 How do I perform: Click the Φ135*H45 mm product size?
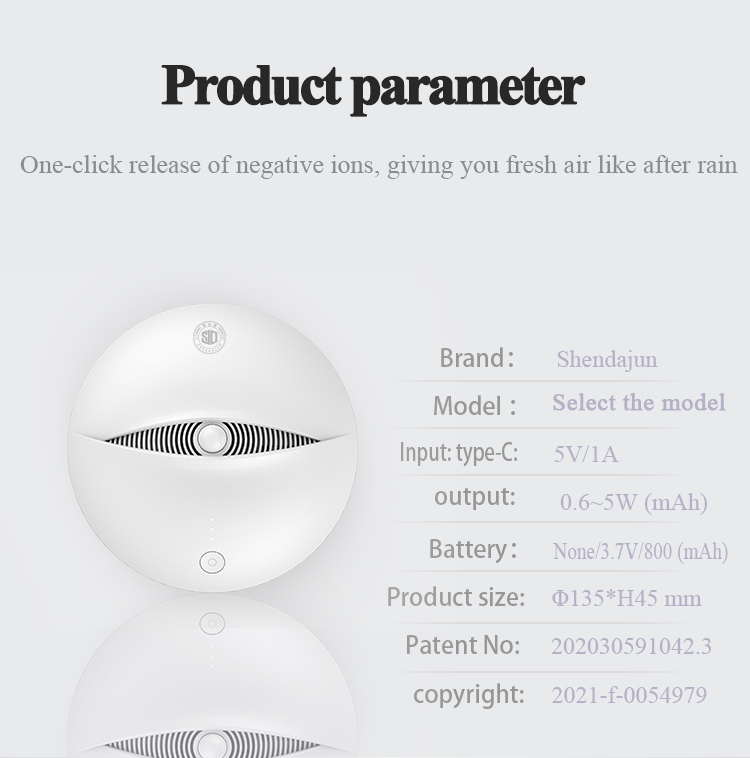pos(626,598)
